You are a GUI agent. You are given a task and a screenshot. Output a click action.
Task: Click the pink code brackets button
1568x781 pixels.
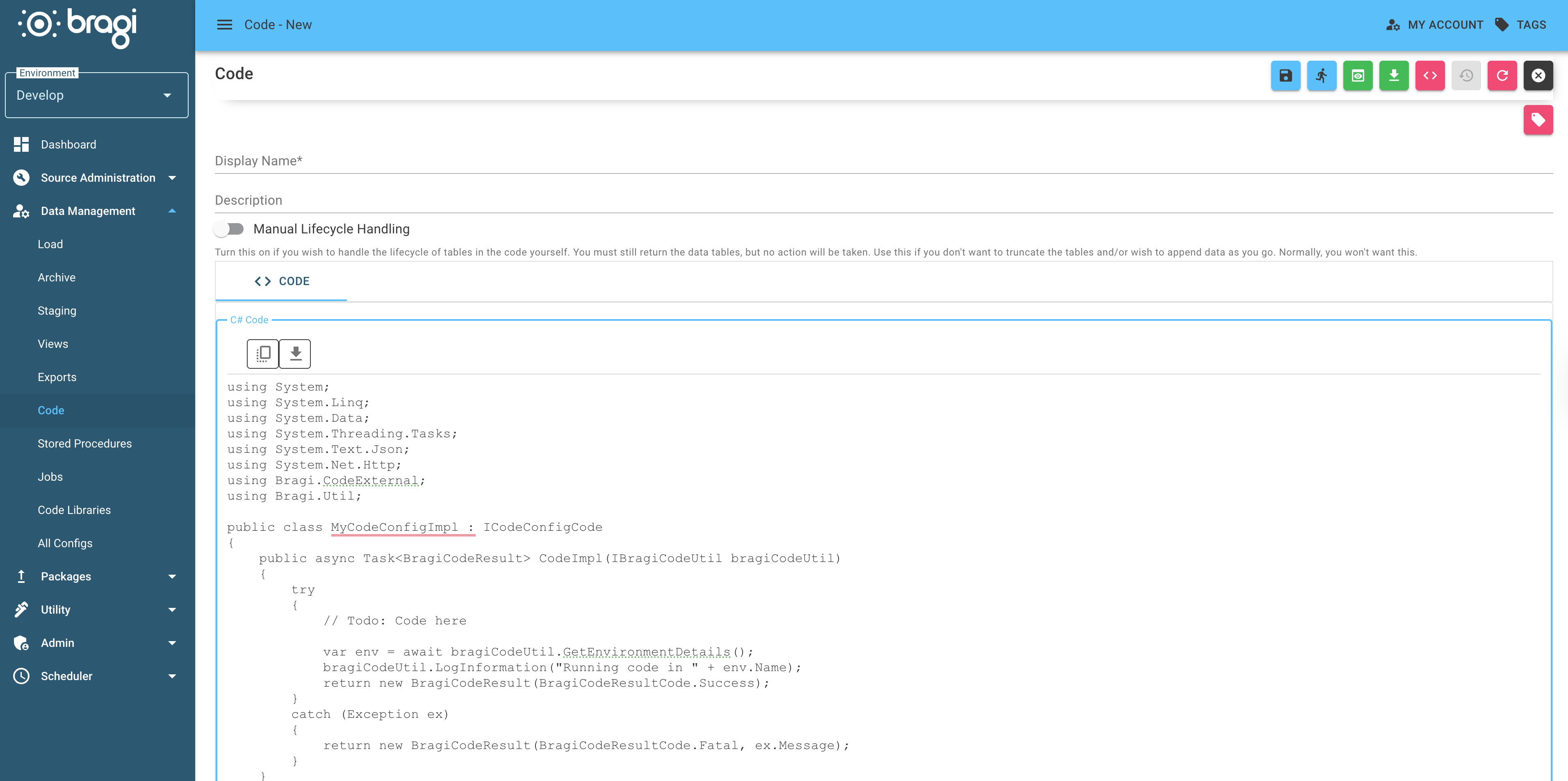point(1430,75)
